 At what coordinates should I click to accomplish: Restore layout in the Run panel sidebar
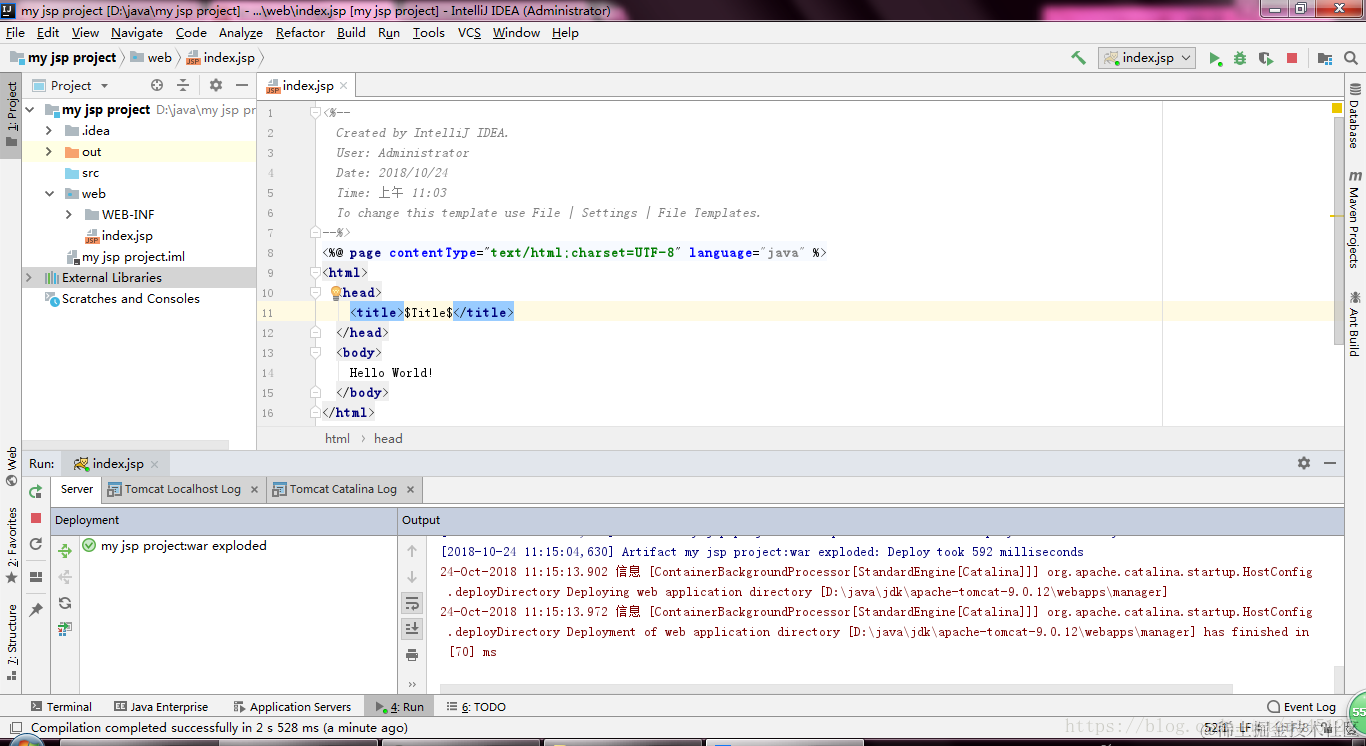pyautogui.click(x=36, y=577)
